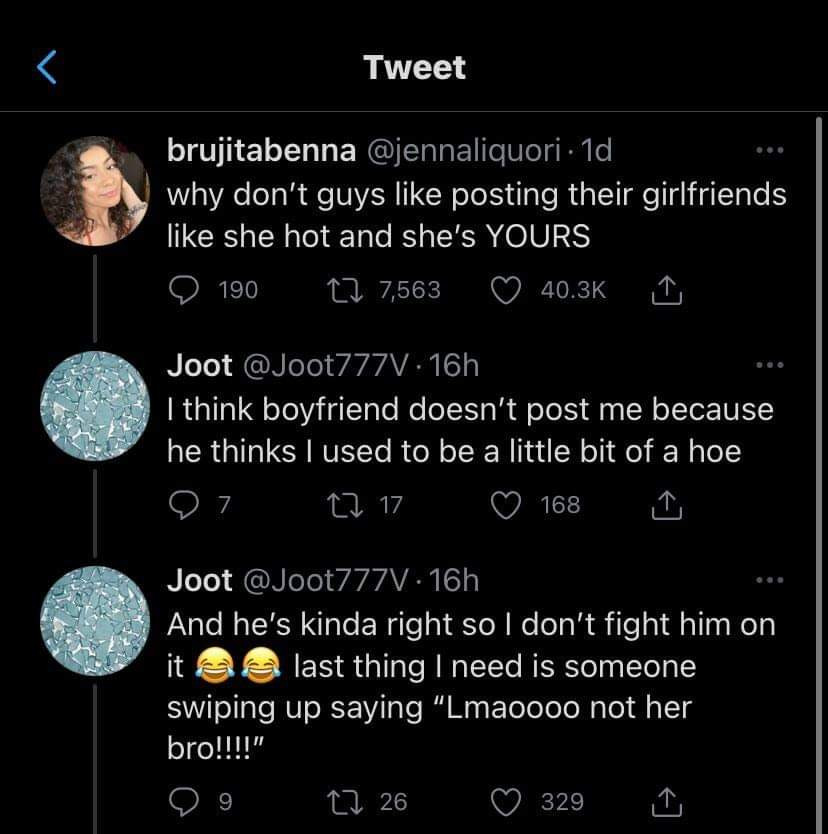Image resolution: width=828 pixels, height=834 pixels.
Task: Open brujitabenna's profile picture
Action: (x=95, y=191)
